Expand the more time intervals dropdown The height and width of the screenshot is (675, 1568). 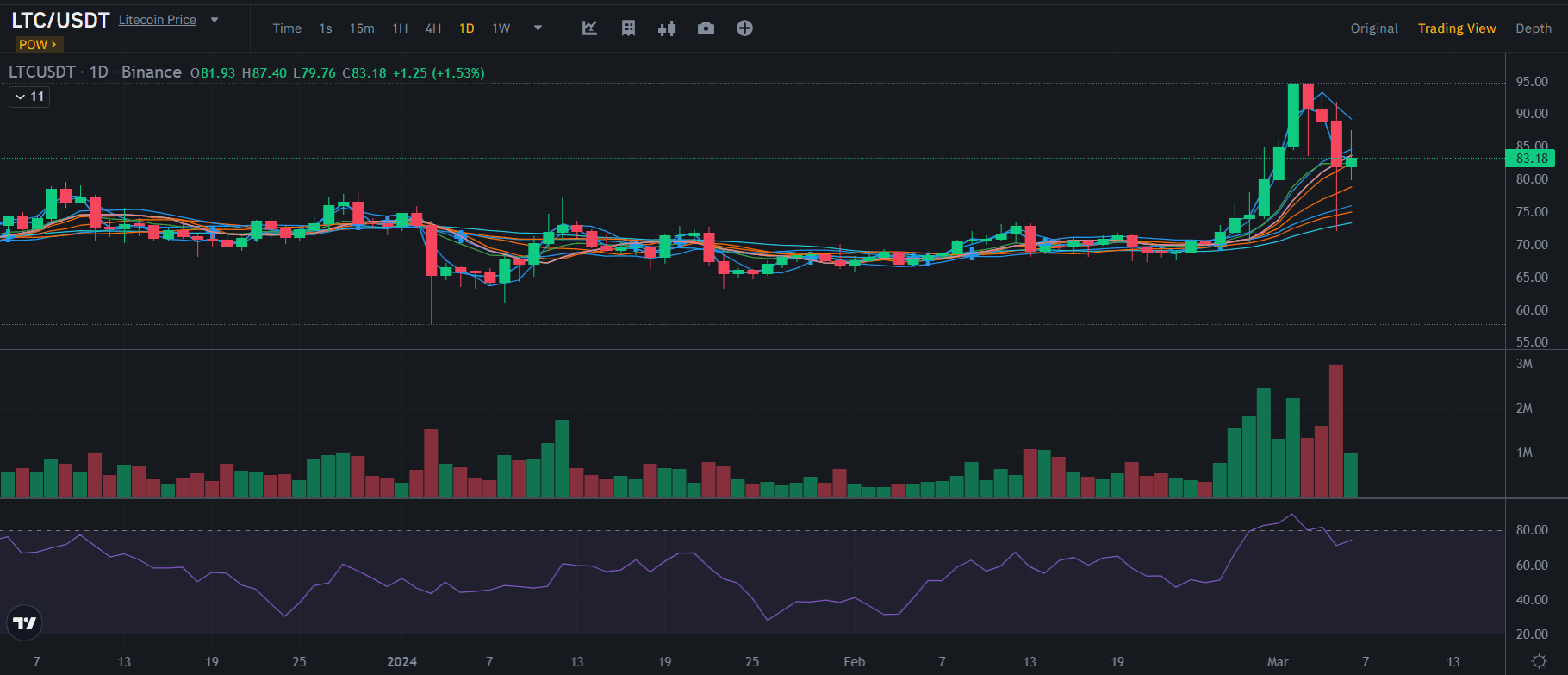point(538,28)
